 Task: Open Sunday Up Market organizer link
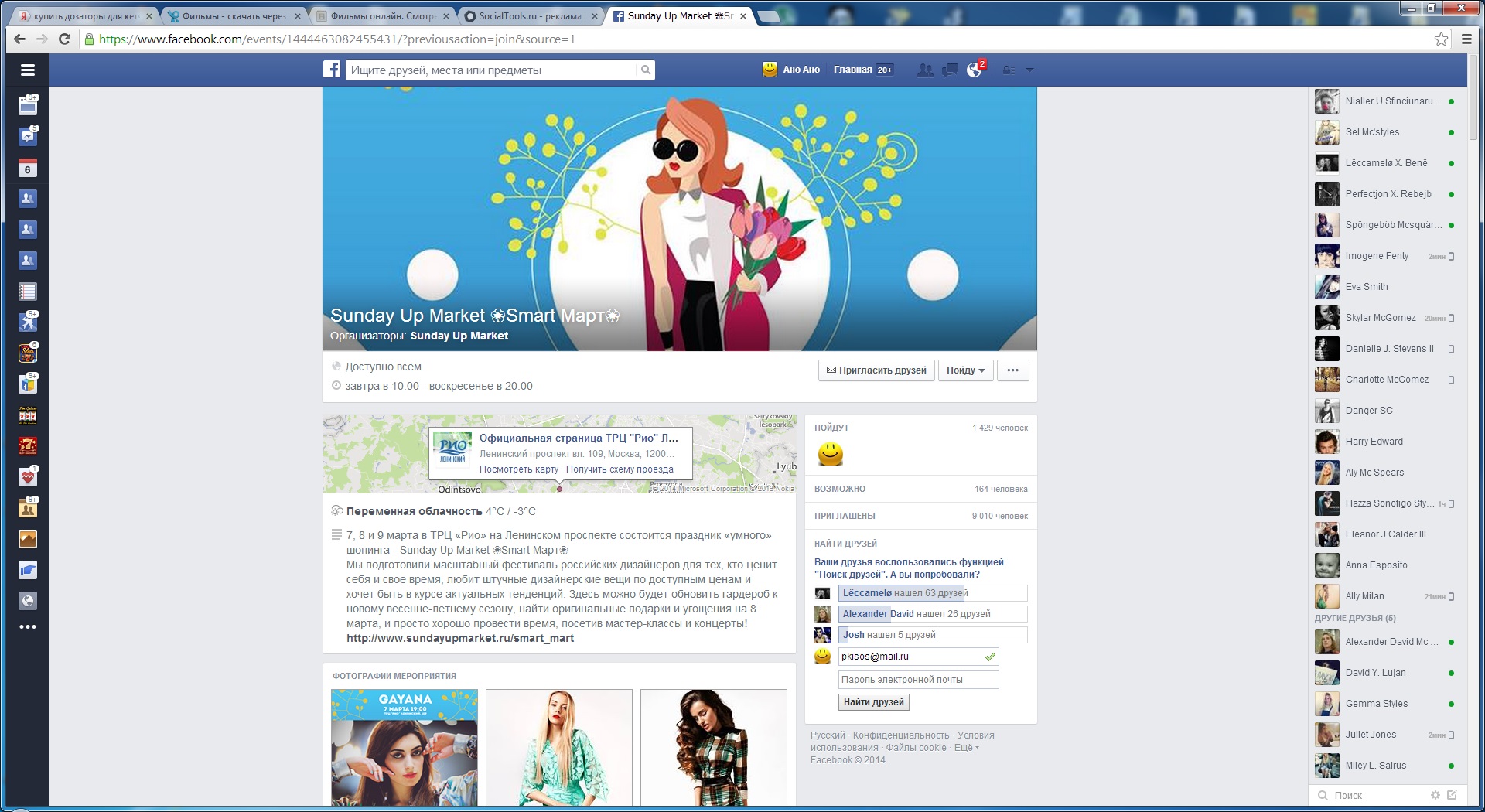pos(459,336)
